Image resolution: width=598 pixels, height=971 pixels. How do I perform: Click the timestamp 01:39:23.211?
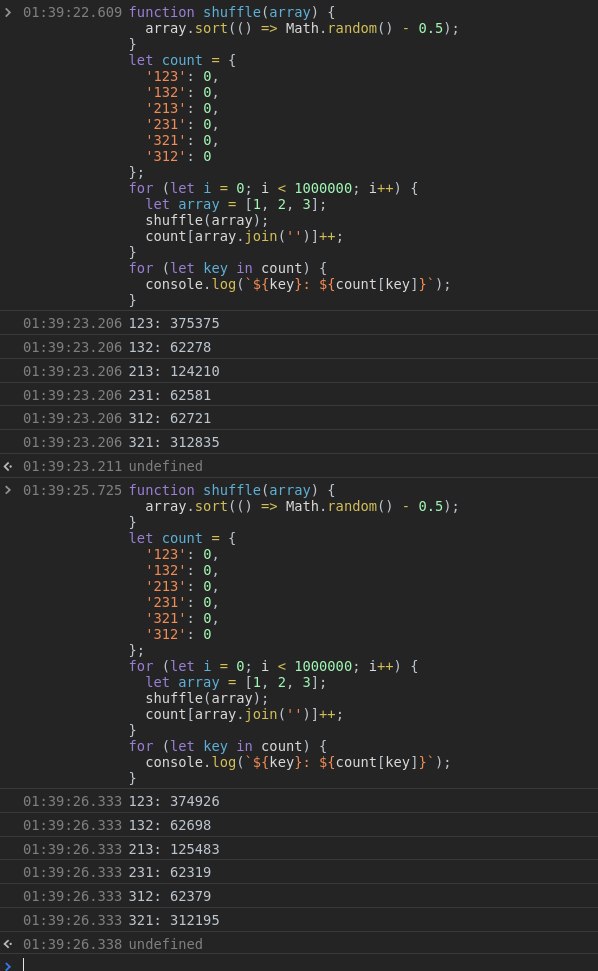[72, 466]
